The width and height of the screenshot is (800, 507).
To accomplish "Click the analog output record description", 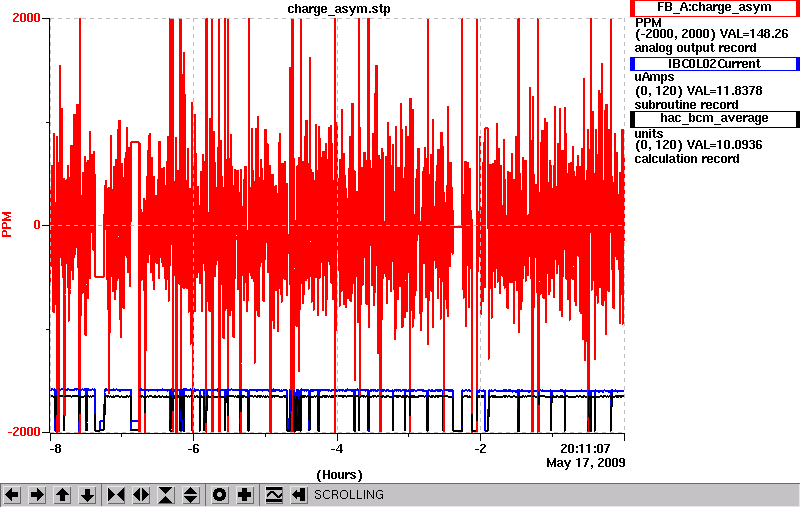I will [x=695, y=48].
